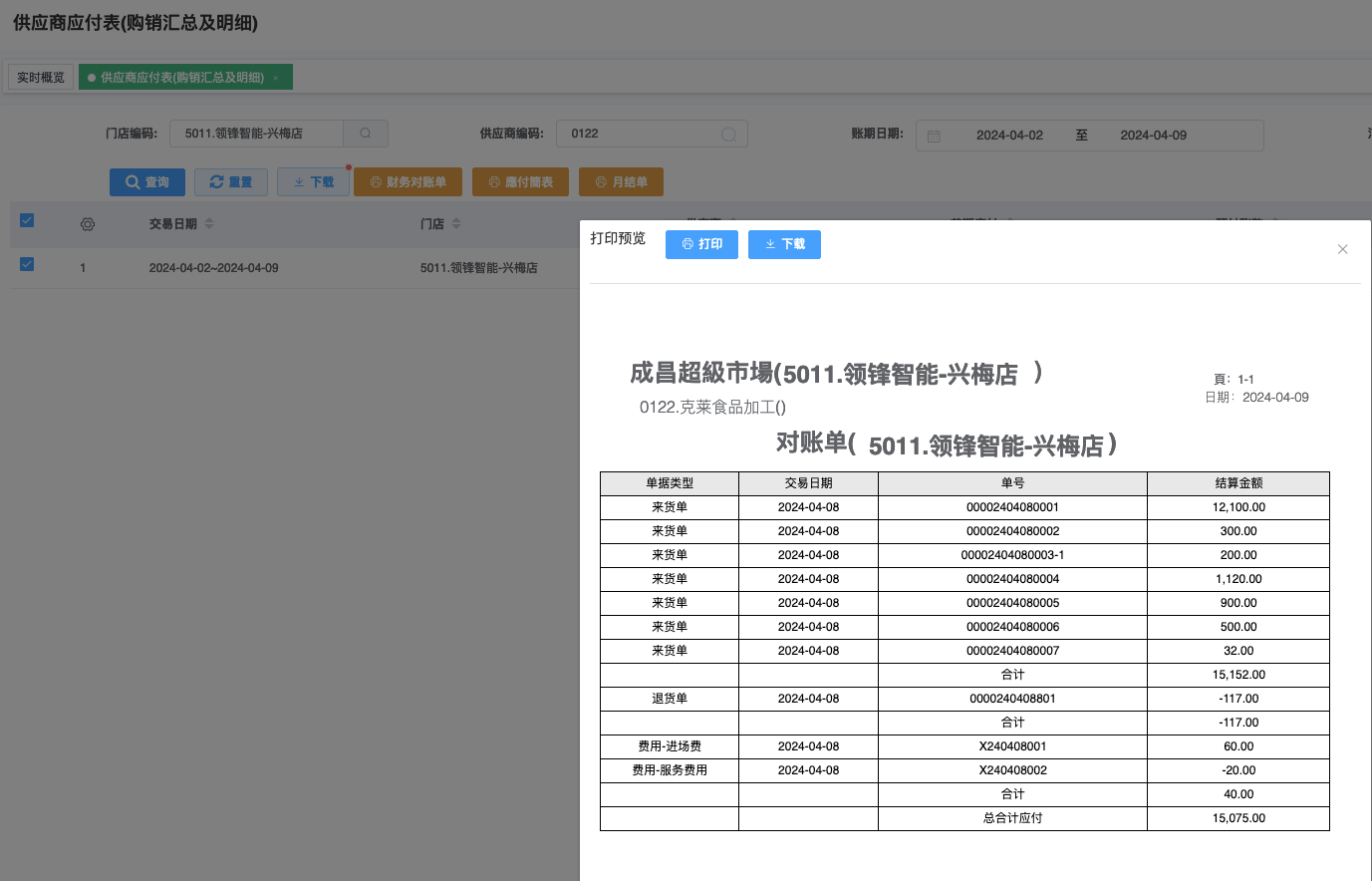Sort by 门店 column arrows
The height and width of the screenshot is (881, 1372).
(456, 224)
